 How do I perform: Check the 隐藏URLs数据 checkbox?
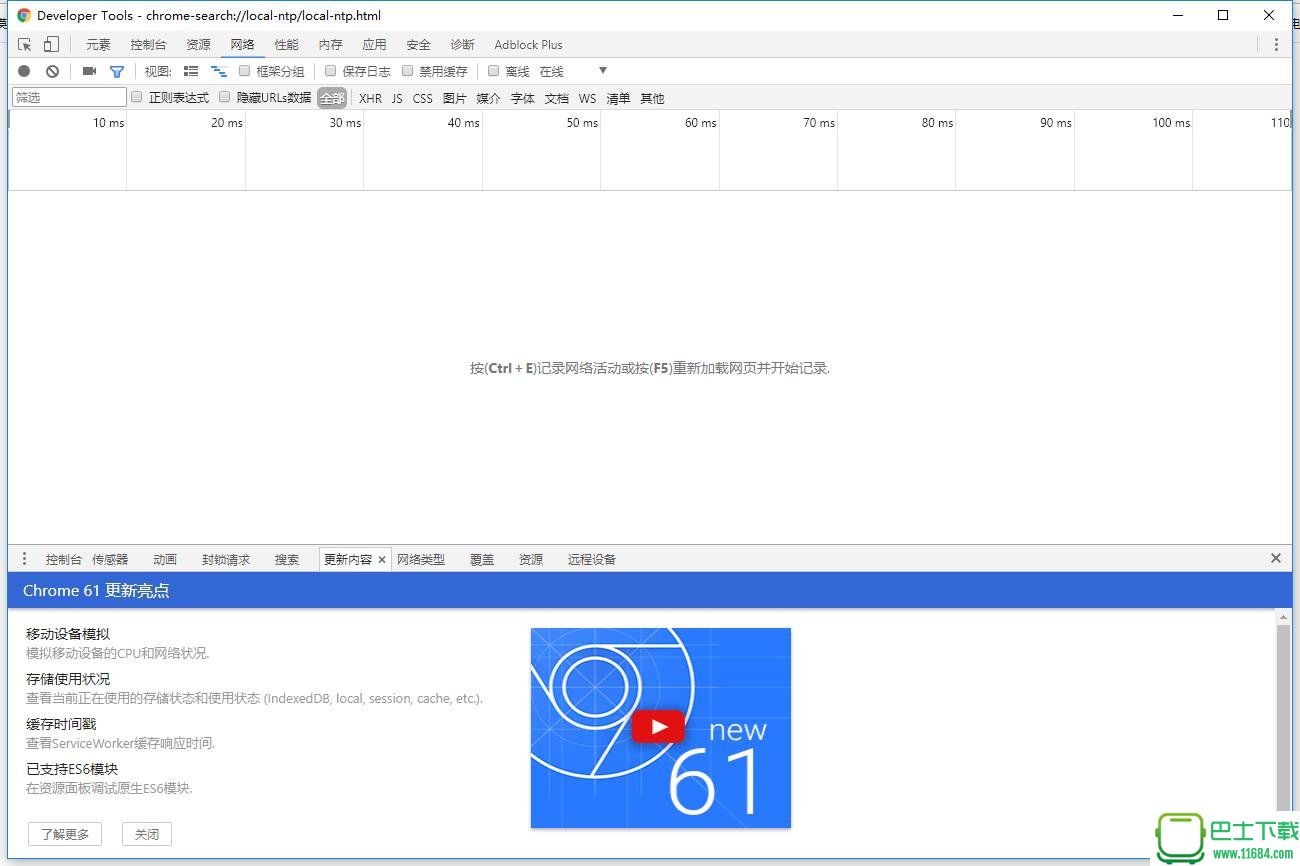pos(225,97)
